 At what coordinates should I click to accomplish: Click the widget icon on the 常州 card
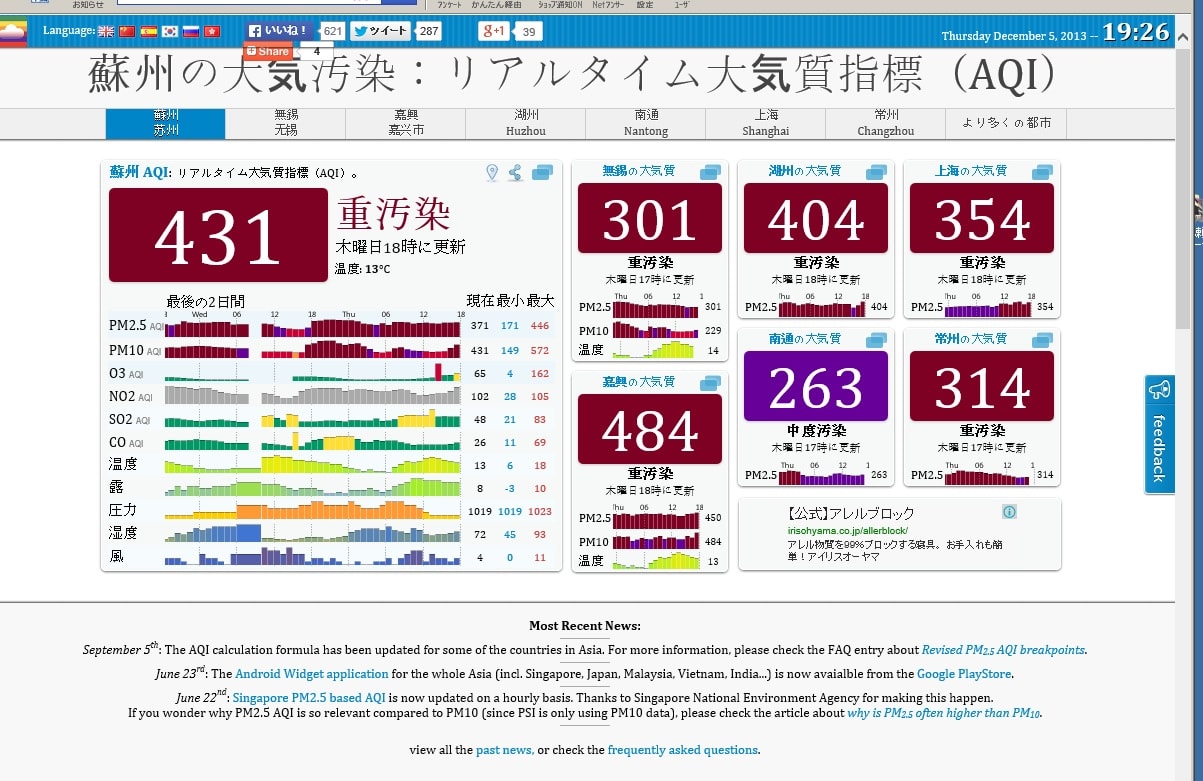point(1042,340)
